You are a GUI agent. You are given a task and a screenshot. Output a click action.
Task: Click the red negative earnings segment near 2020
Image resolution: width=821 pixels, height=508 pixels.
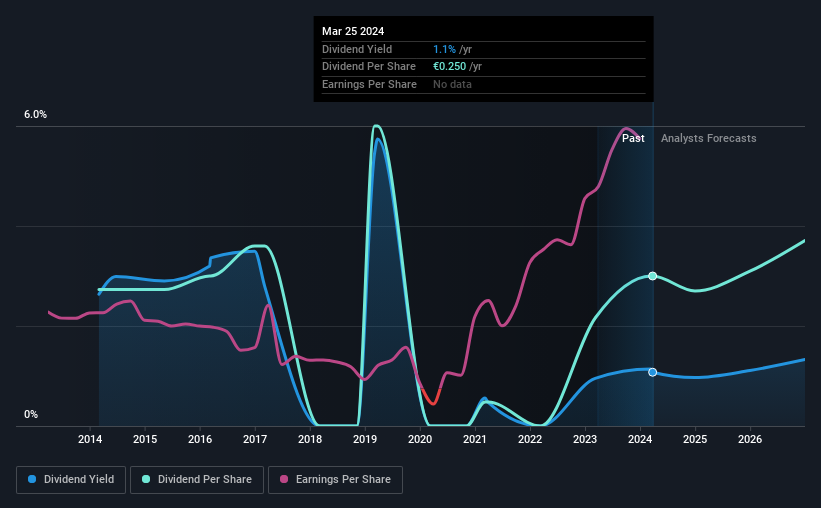tap(431, 395)
